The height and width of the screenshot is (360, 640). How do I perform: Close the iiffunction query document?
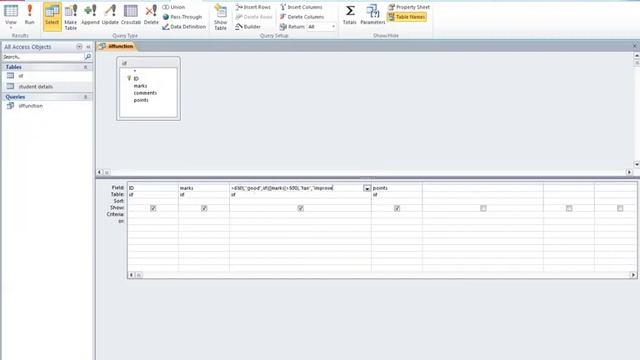tap(635, 46)
